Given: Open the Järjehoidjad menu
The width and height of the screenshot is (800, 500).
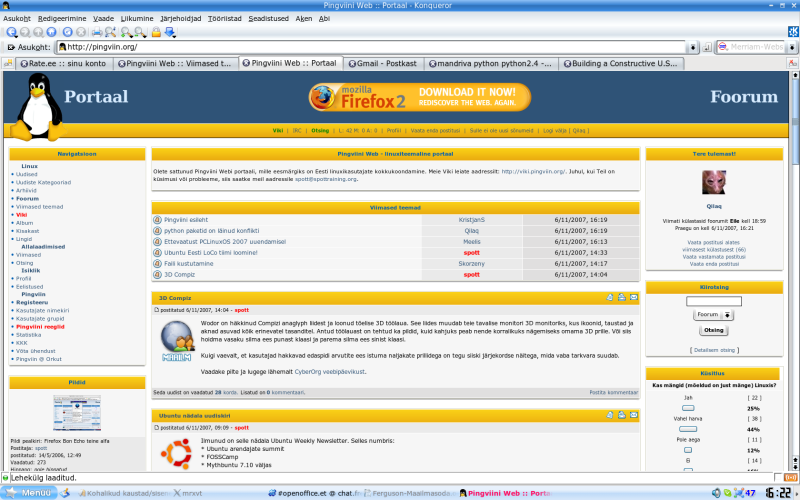Looking at the screenshot, I should click(x=181, y=18).
